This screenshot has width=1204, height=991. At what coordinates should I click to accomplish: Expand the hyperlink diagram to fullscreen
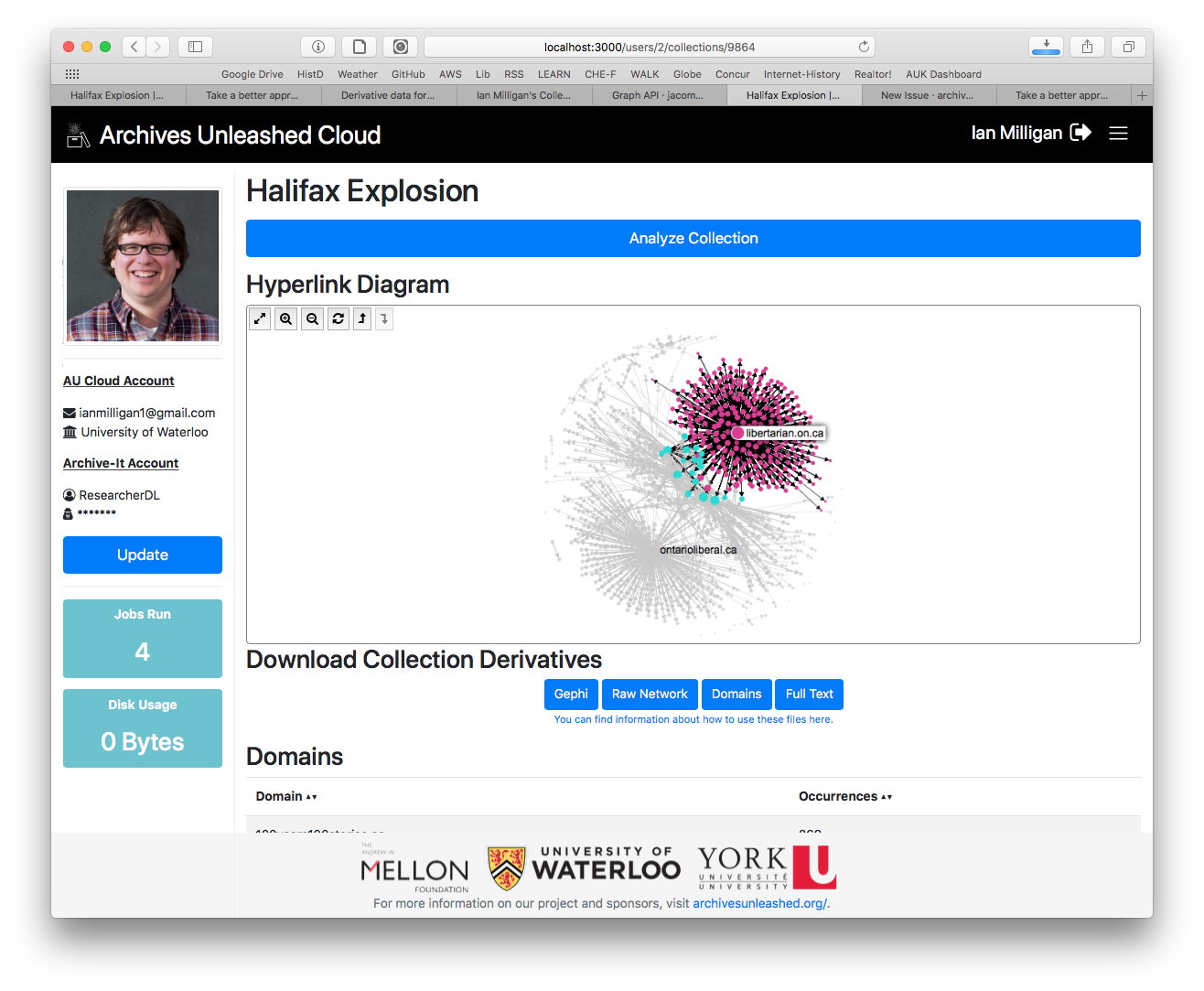pyautogui.click(x=261, y=318)
